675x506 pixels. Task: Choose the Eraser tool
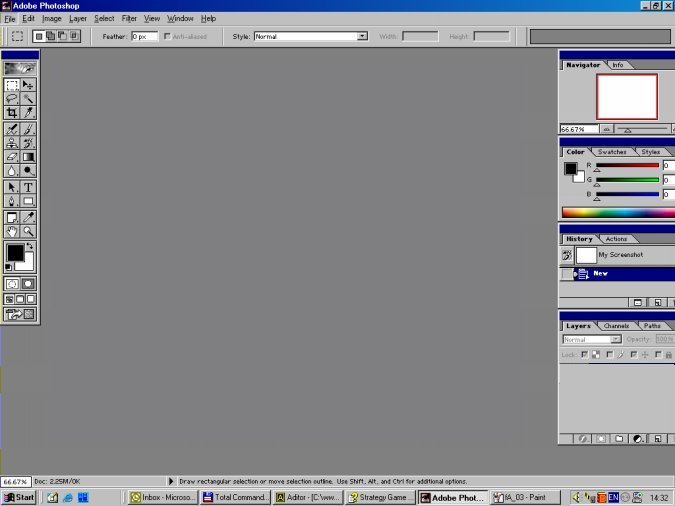click(x=12, y=157)
